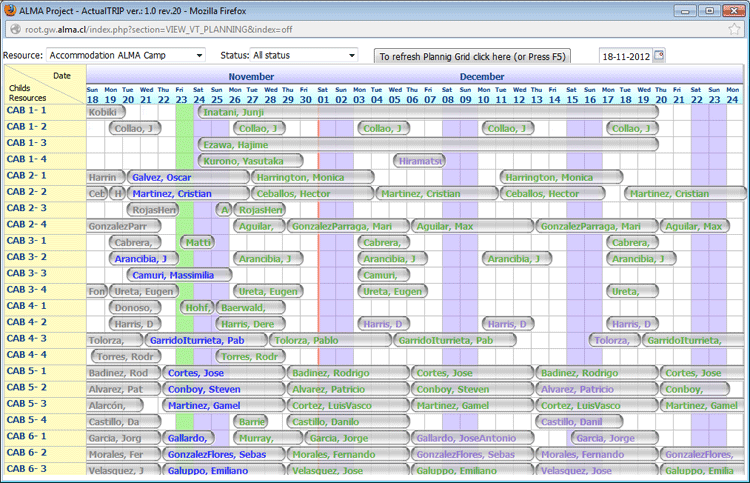Open the Ezawa, Hajime booking
This screenshot has height=483, width=750.
click(427, 145)
